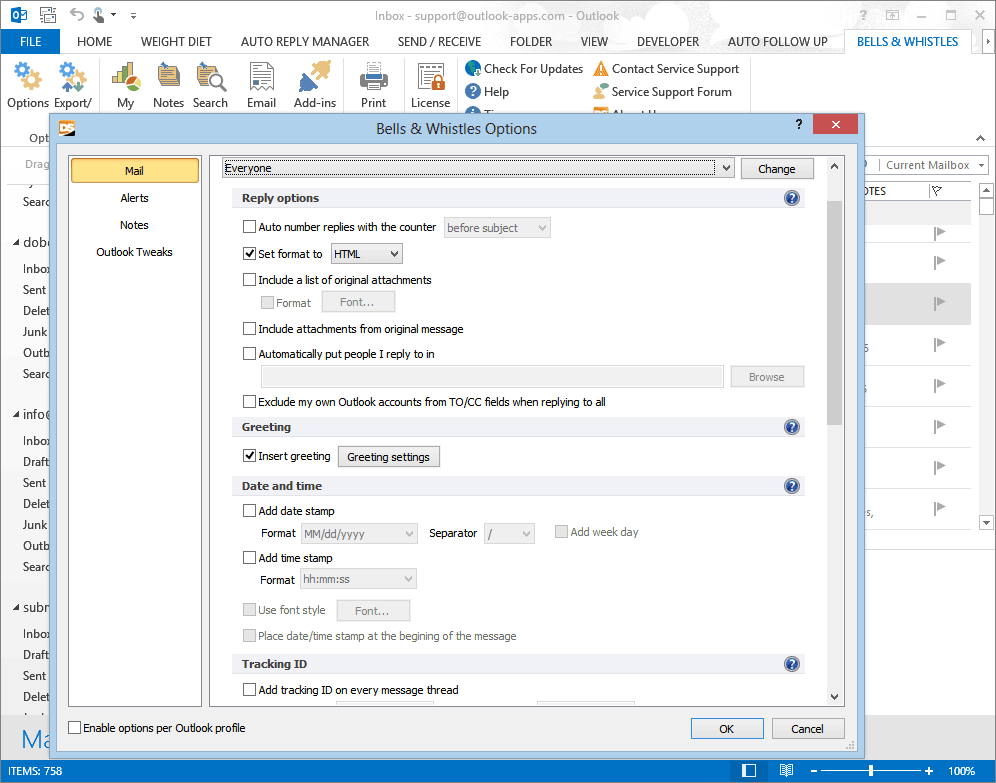The width and height of the screenshot is (996, 783).
Task: Open the MM/dd/yyyy date format dropdown
Action: tap(359, 533)
